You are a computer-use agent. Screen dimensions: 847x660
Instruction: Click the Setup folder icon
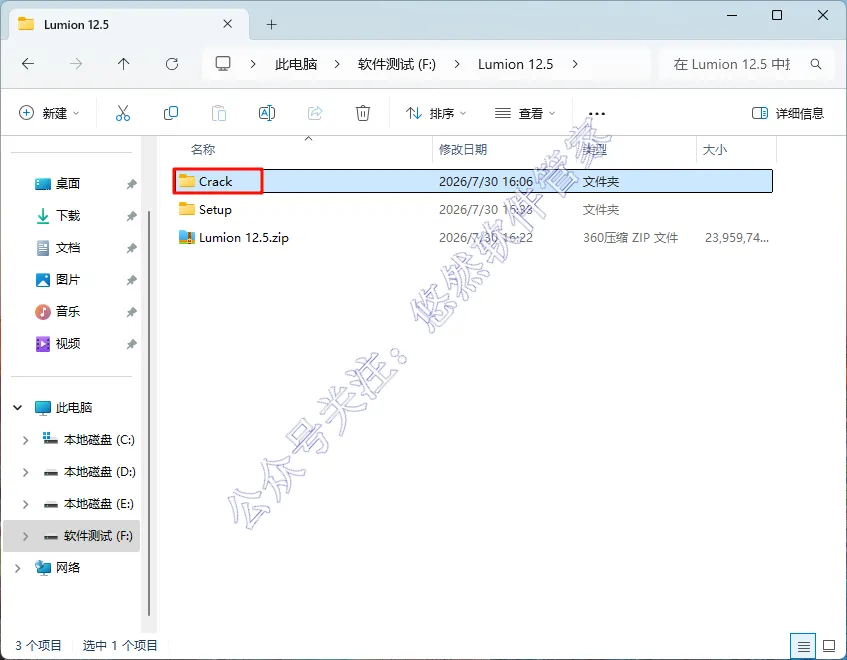[186, 209]
